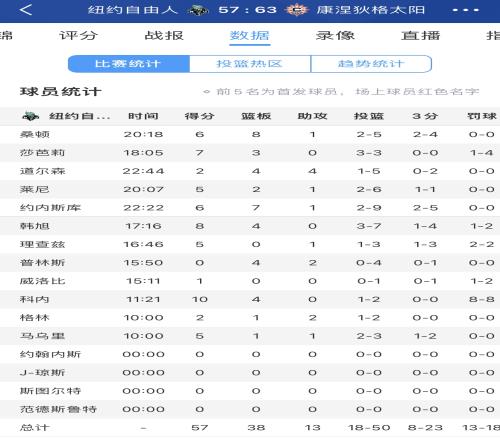Open the 直播 tab
Viewport: 500px width, 440px height.
[x=421, y=35]
